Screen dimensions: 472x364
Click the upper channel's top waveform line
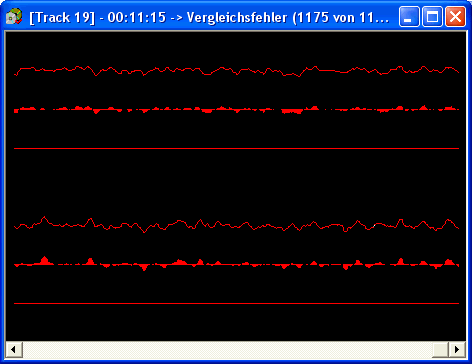tap(237, 71)
